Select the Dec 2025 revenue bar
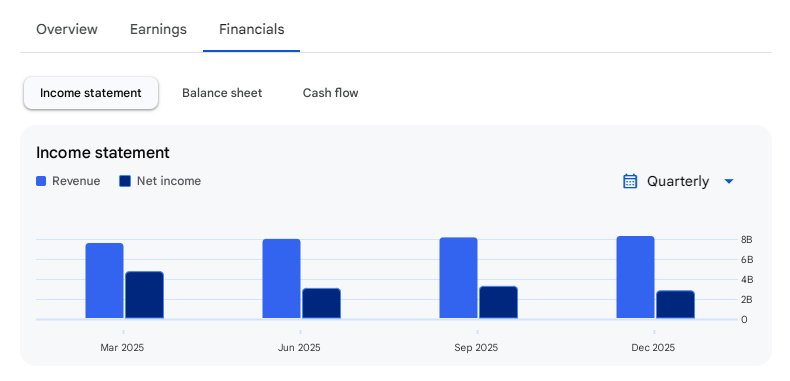The image size is (790, 381). point(635,277)
